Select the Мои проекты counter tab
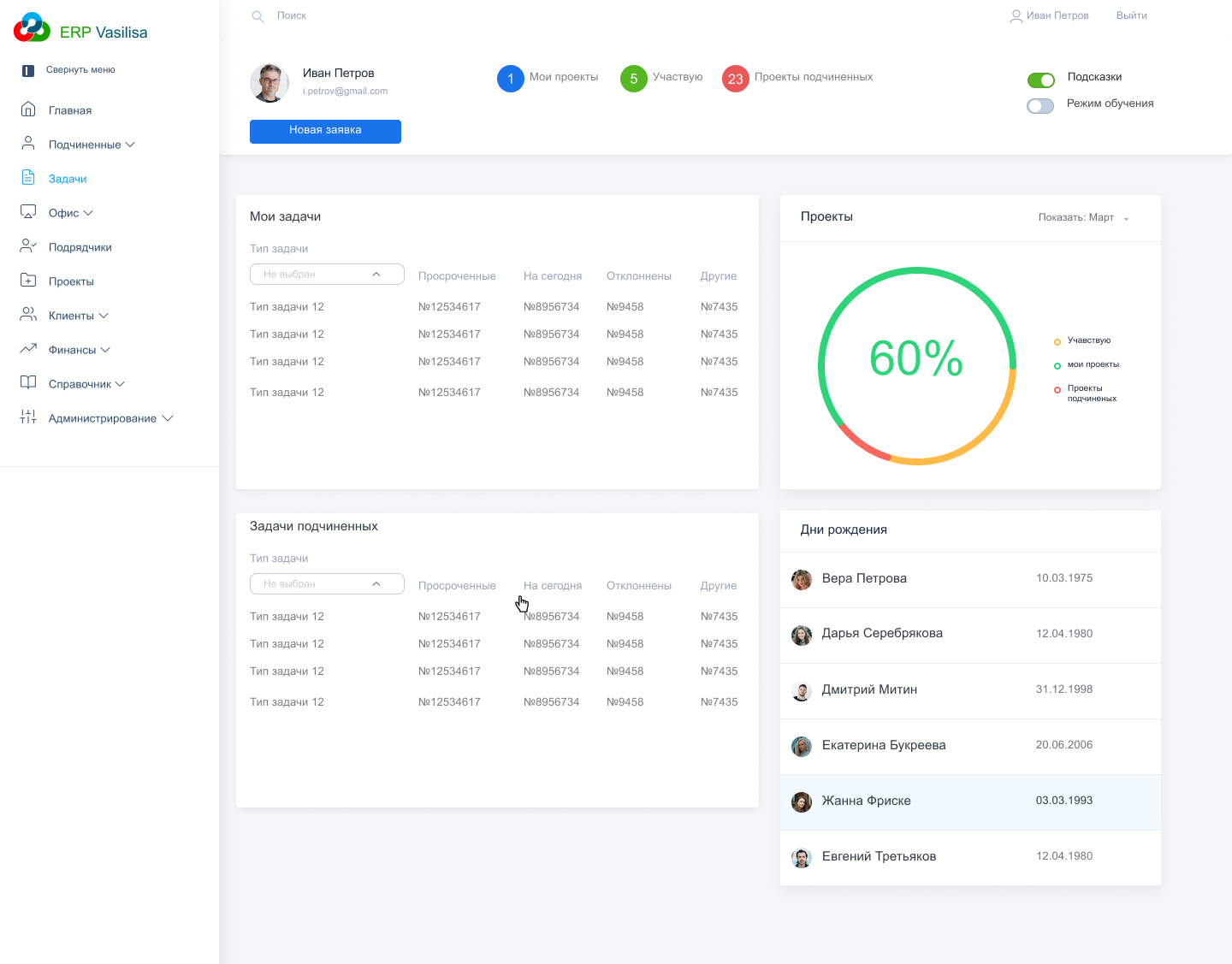This screenshot has height=964, width=1232. (548, 78)
